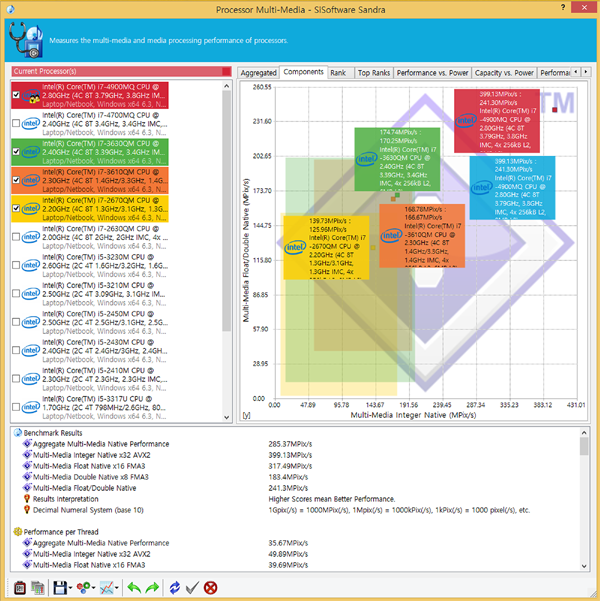Click the [y] axis toggle below chart
The image size is (600, 601).
[246, 415]
